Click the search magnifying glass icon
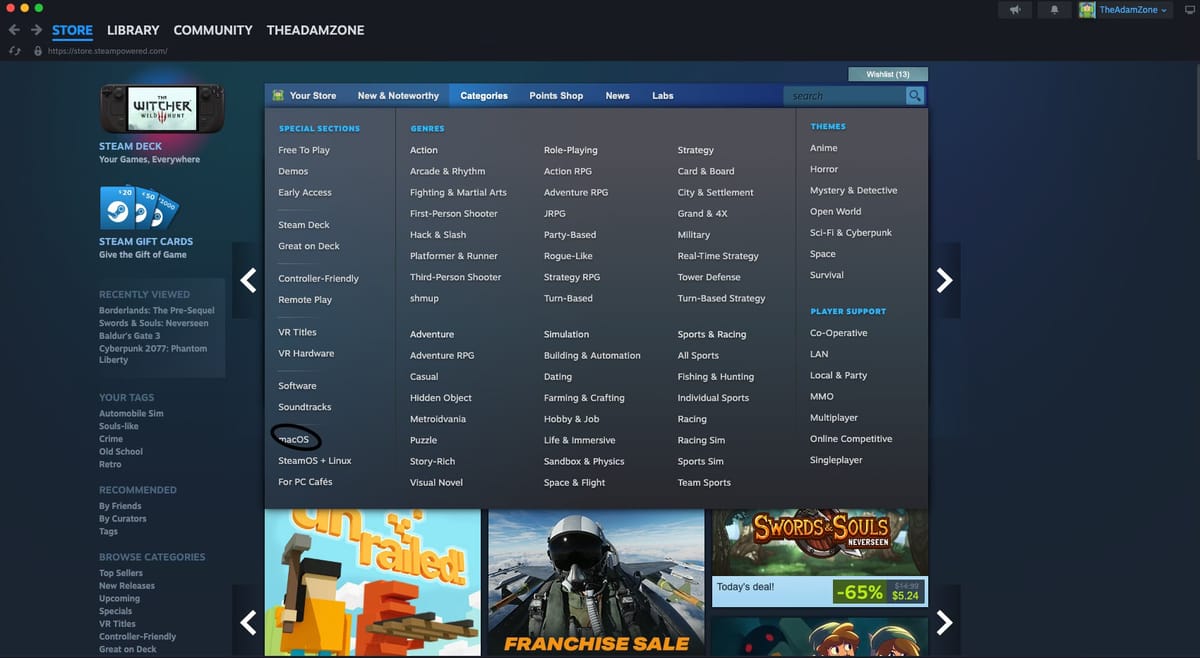Screen dimensions: 1200x658 (915, 96)
